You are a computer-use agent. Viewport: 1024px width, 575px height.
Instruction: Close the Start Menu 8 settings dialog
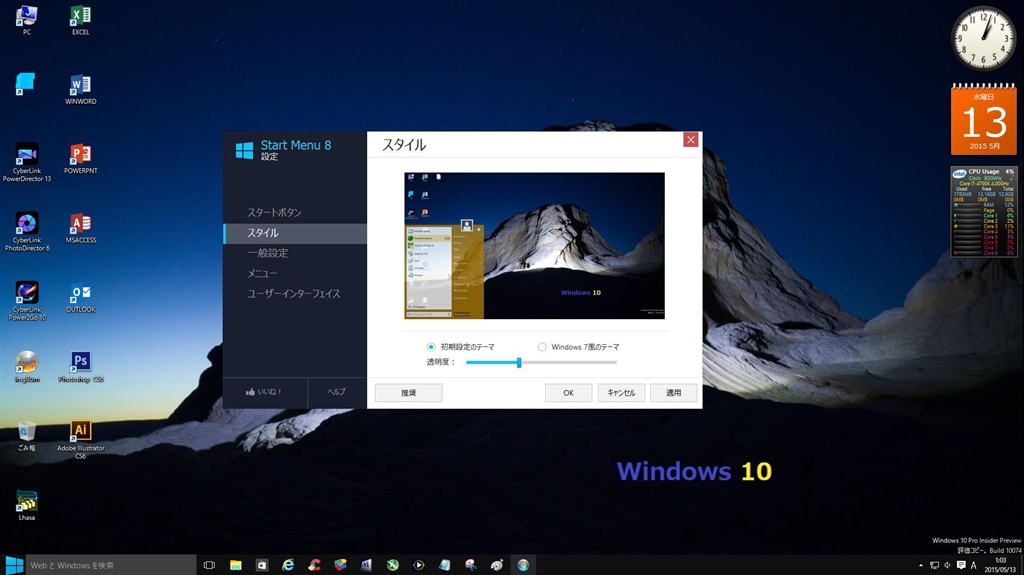tap(690, 140)
